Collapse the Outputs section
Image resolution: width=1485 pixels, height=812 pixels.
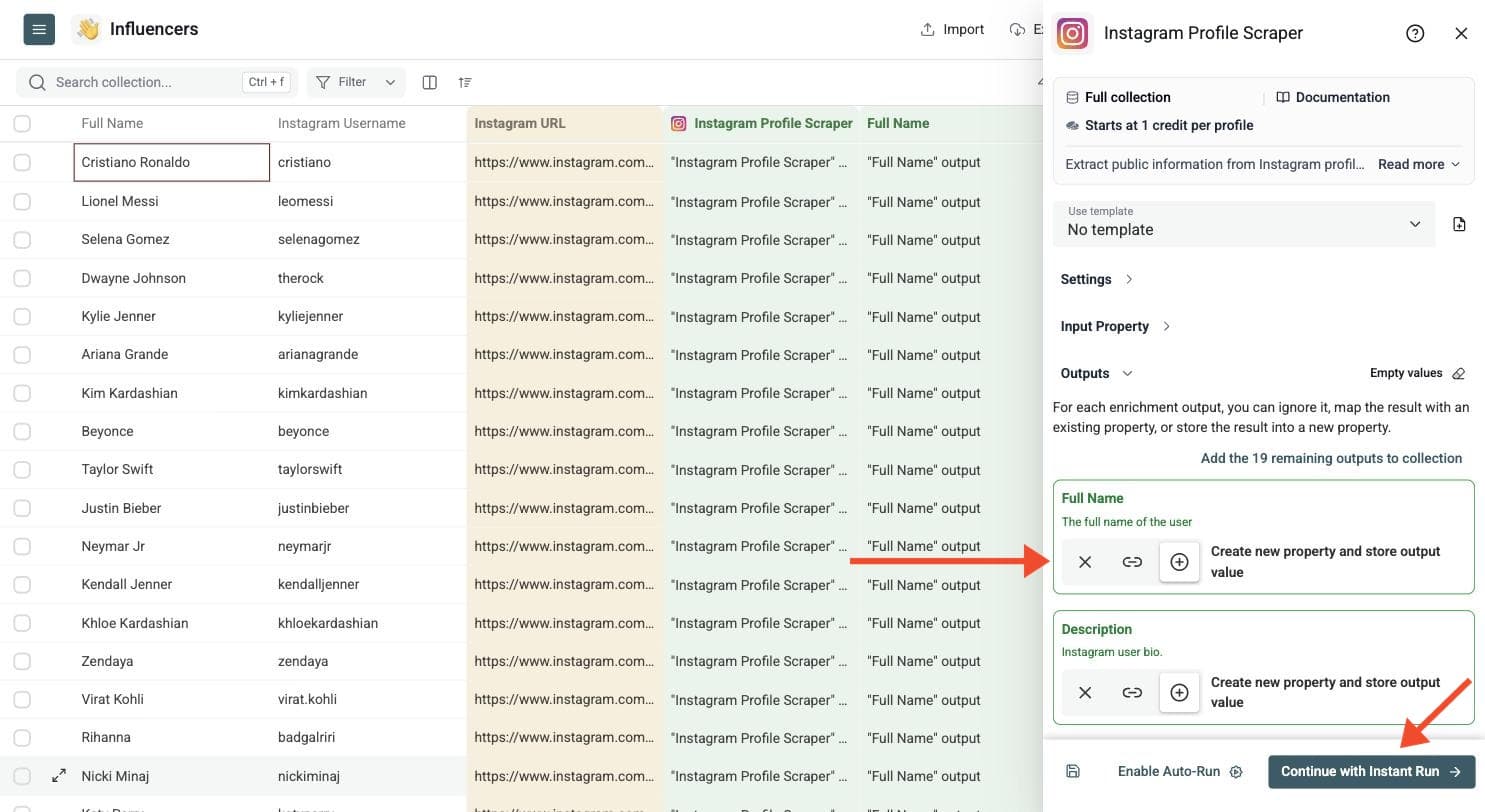point(1096,373)
